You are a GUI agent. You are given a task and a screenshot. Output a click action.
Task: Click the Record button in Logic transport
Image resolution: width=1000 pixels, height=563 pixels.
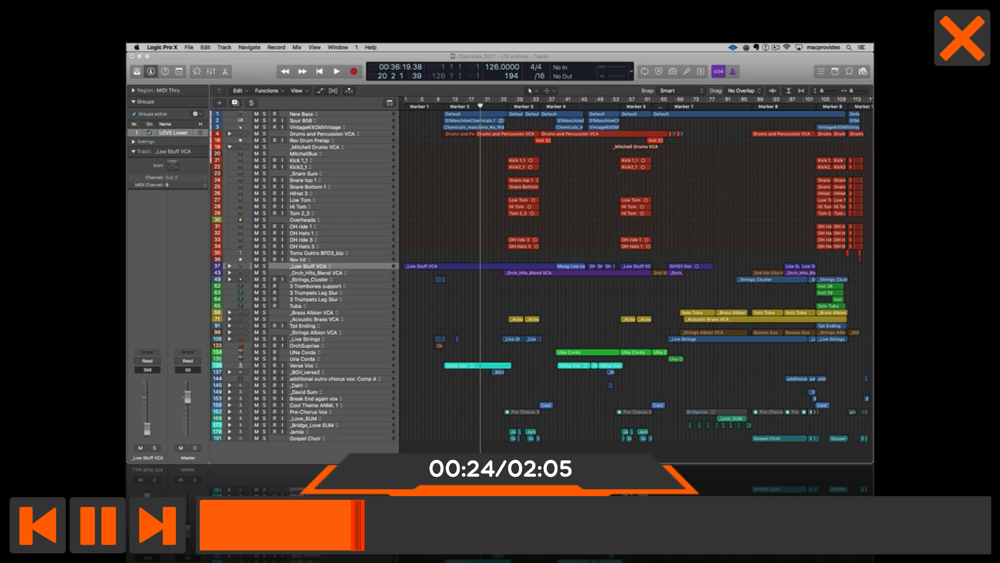(x=353, y=72)
